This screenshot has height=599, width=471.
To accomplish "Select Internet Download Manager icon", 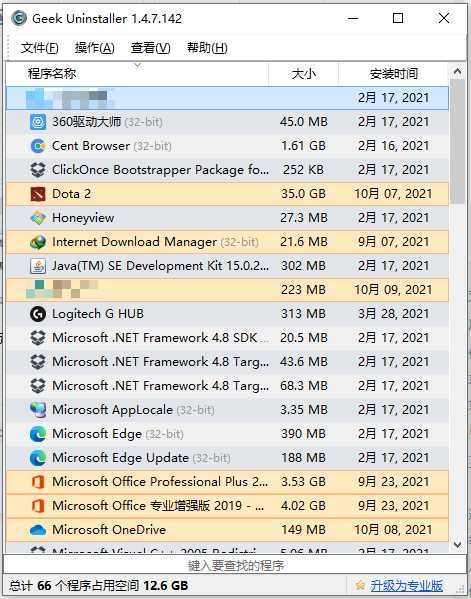I will tap(38, 242).
